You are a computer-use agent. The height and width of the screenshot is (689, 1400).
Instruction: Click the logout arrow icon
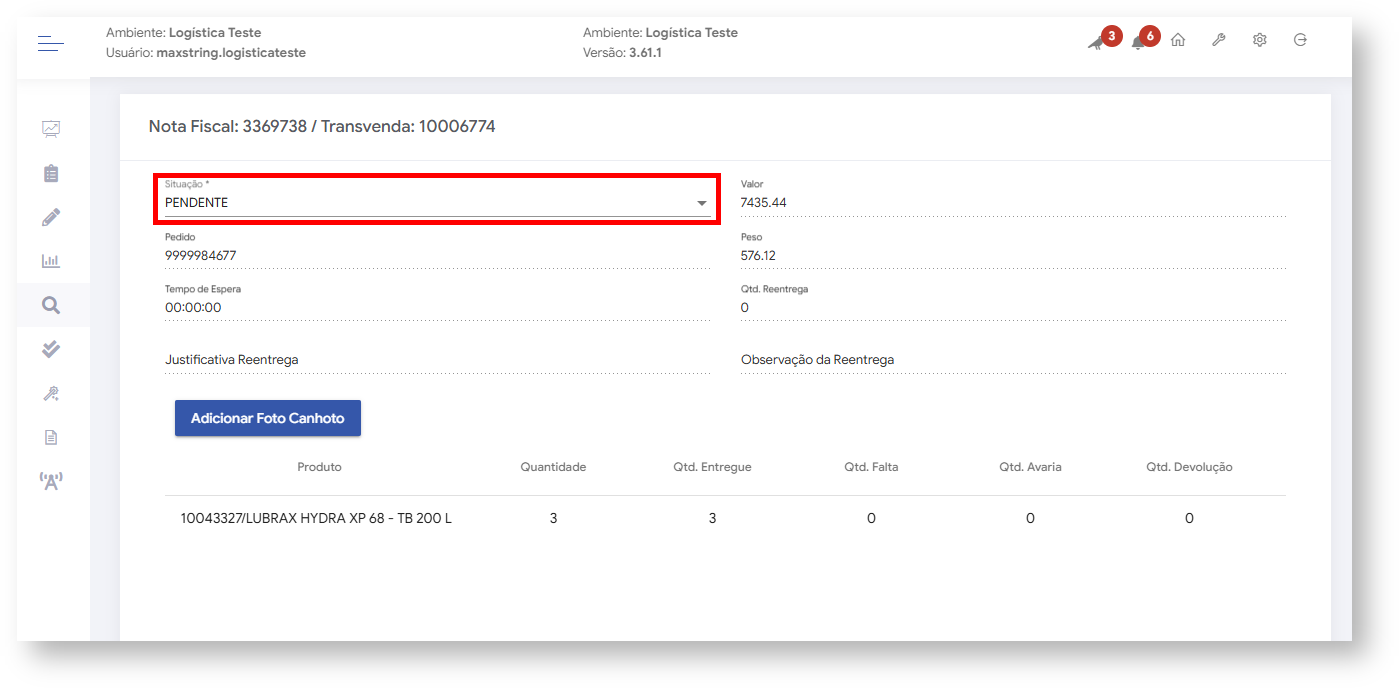click(x=1300, y=41)
